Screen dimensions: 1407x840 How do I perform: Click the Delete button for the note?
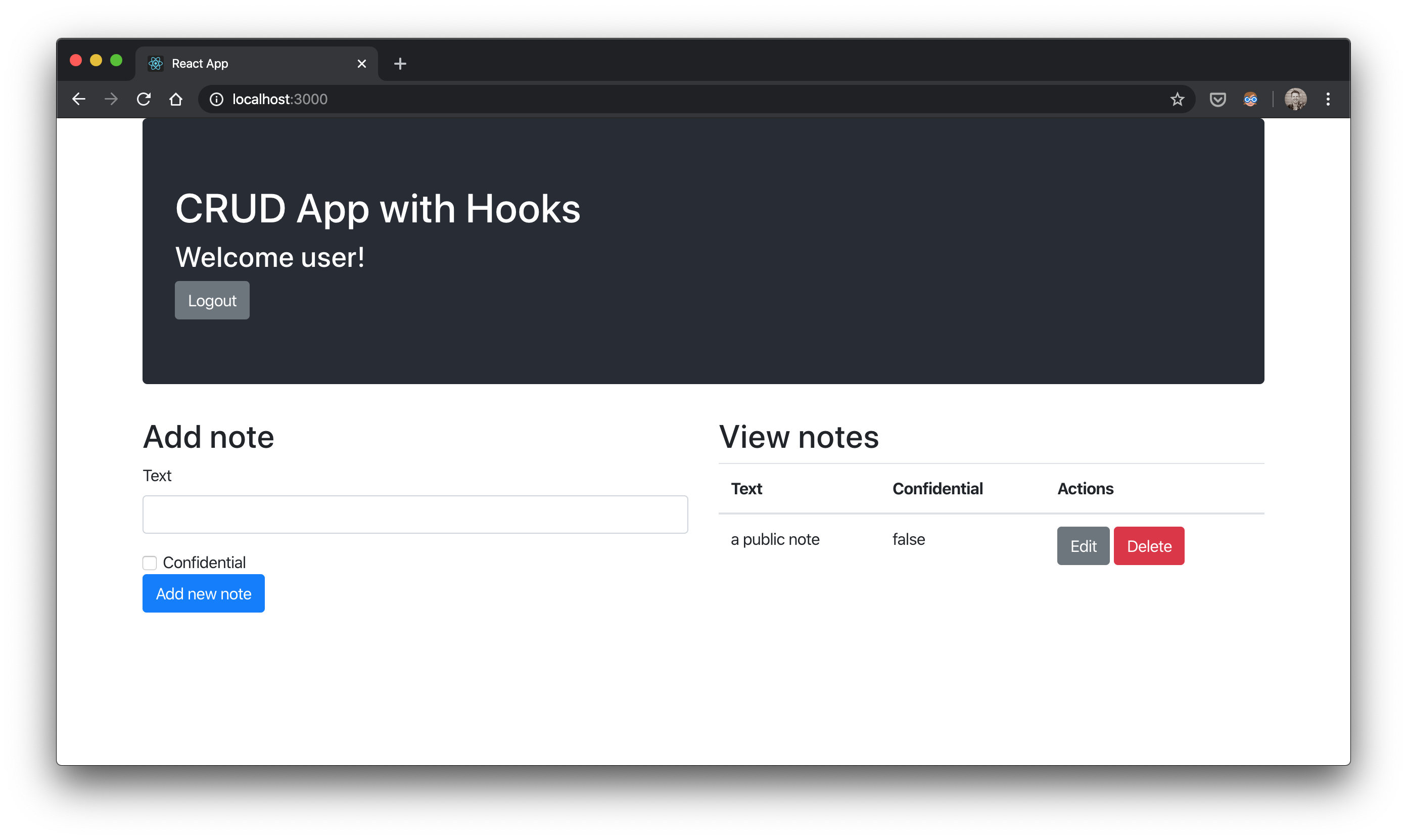(1149, 545)
